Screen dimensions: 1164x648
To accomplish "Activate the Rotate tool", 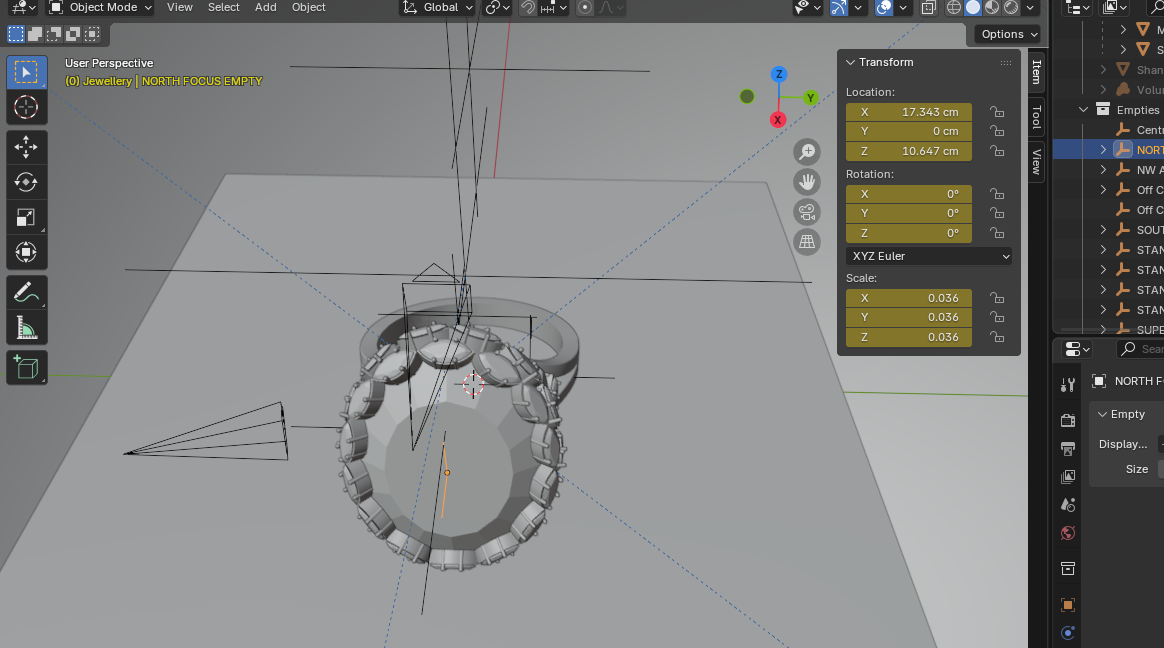I will [26, 182].
